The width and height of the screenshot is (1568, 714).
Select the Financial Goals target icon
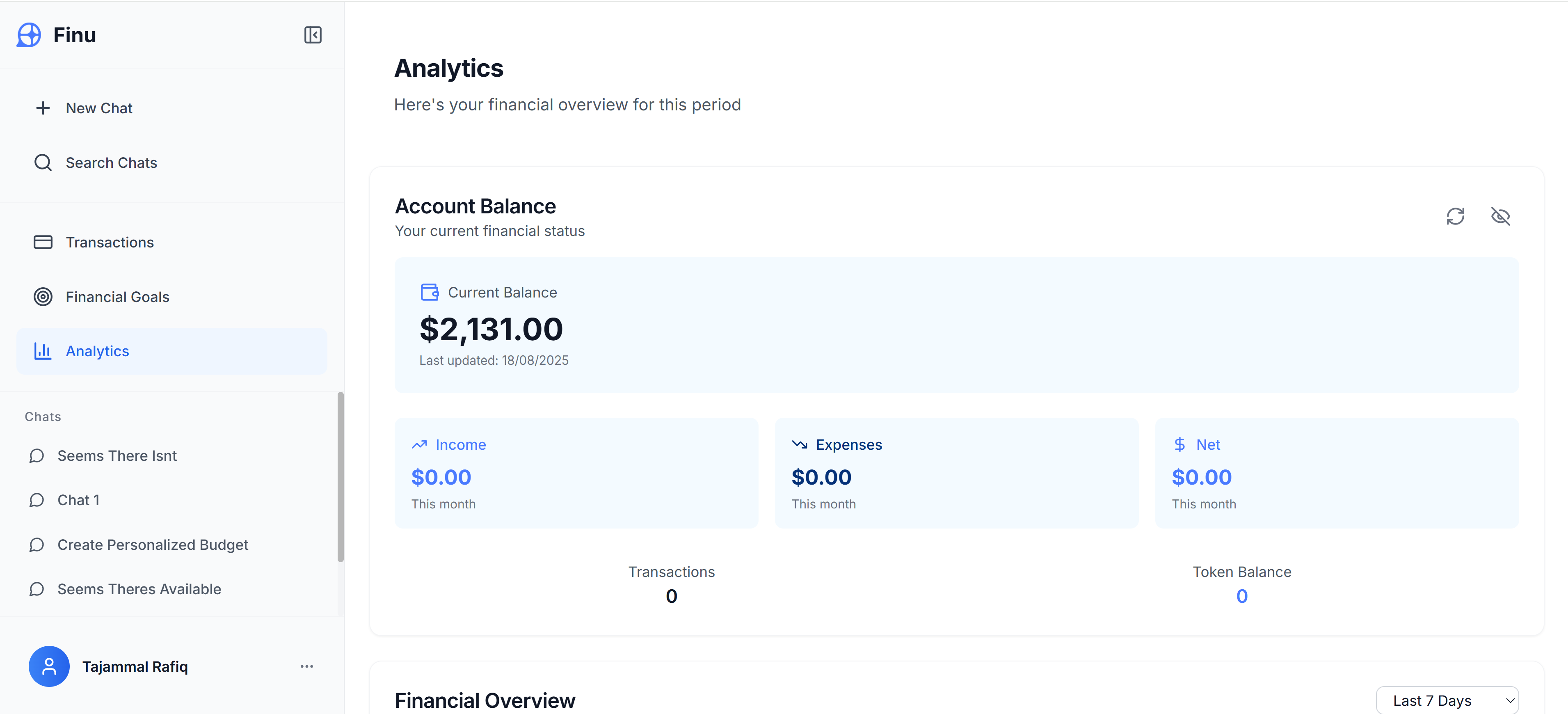pos(43,296)
